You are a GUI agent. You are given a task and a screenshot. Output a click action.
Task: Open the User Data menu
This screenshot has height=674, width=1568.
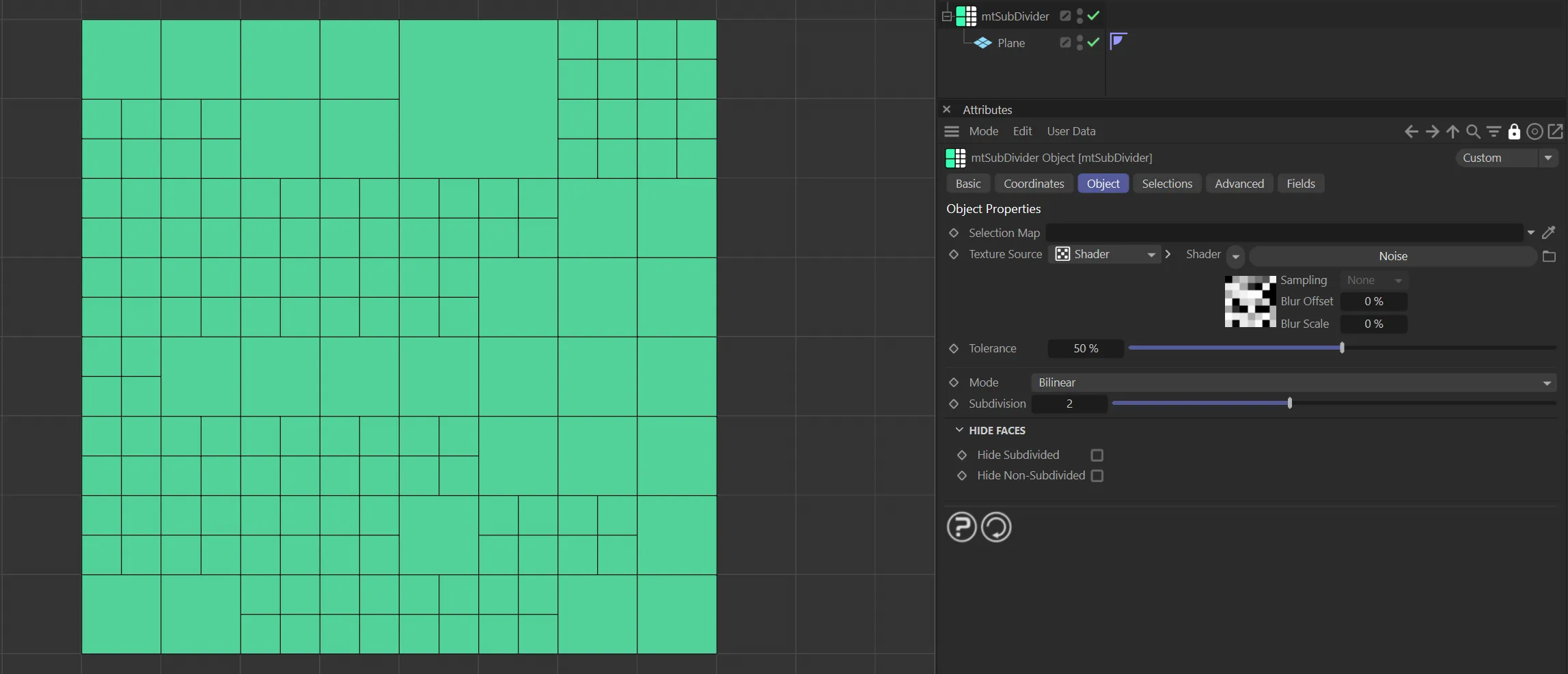click(1071, 131)
